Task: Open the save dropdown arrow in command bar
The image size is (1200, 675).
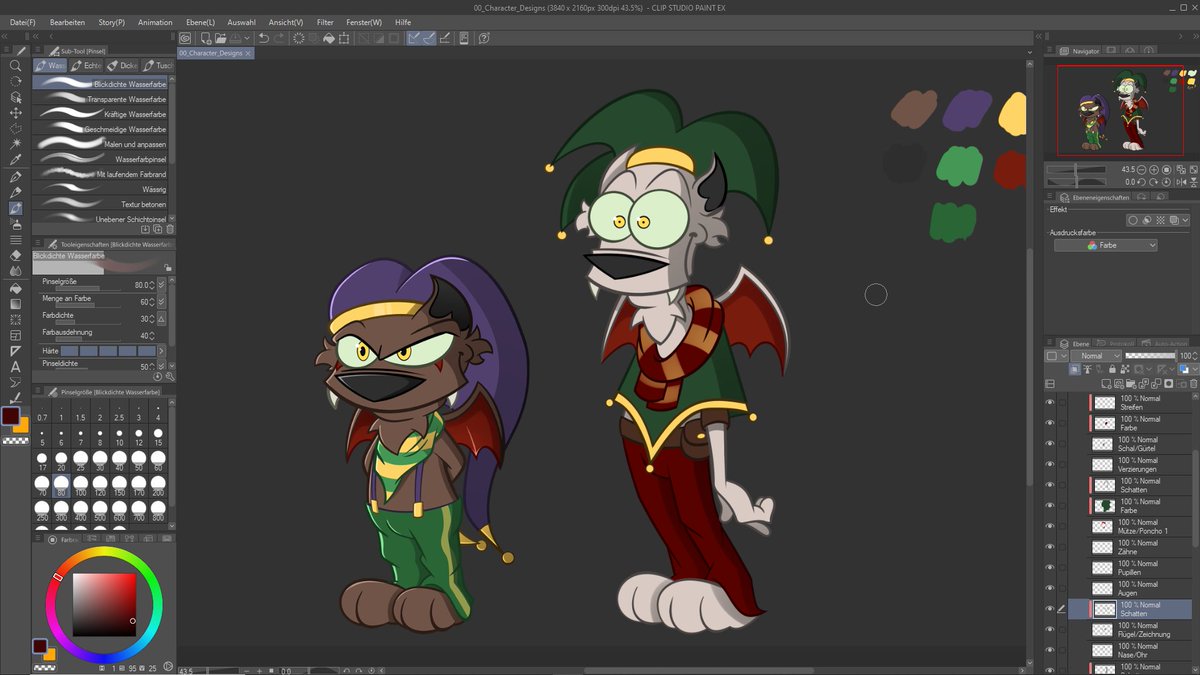Action: (246, 38)
